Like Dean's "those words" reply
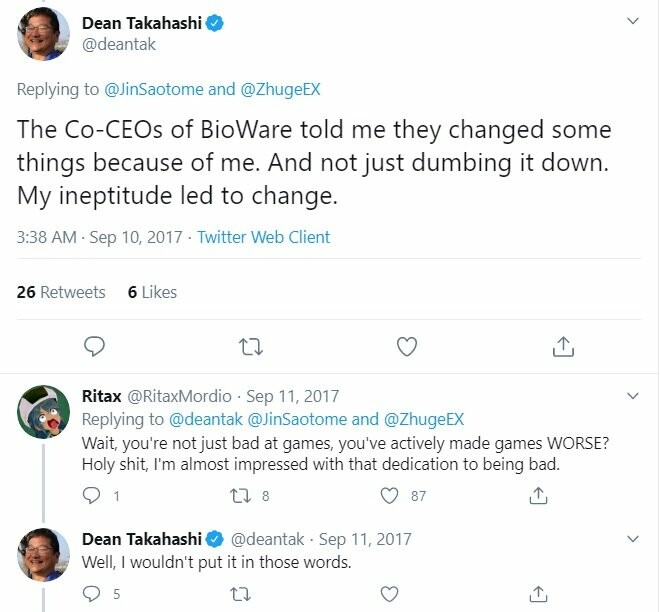This screenshot has width=660, height=612. [x=392, y=594]
